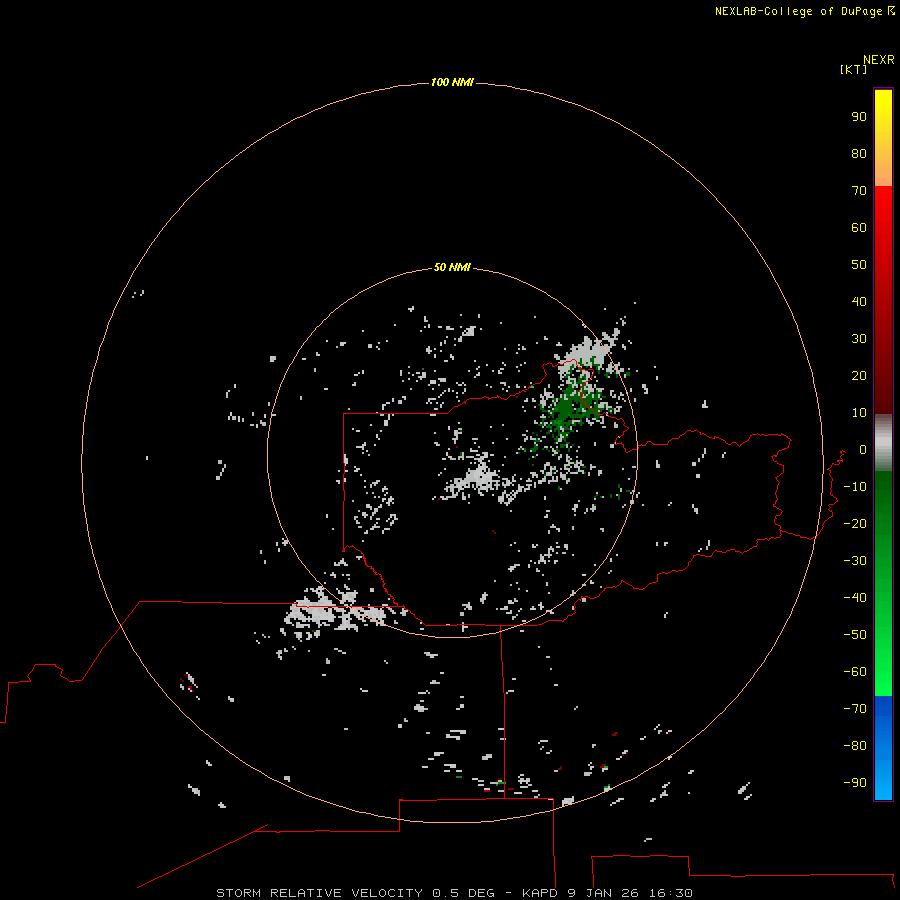Click the 60 value on velocity scale

coord(859,227)
